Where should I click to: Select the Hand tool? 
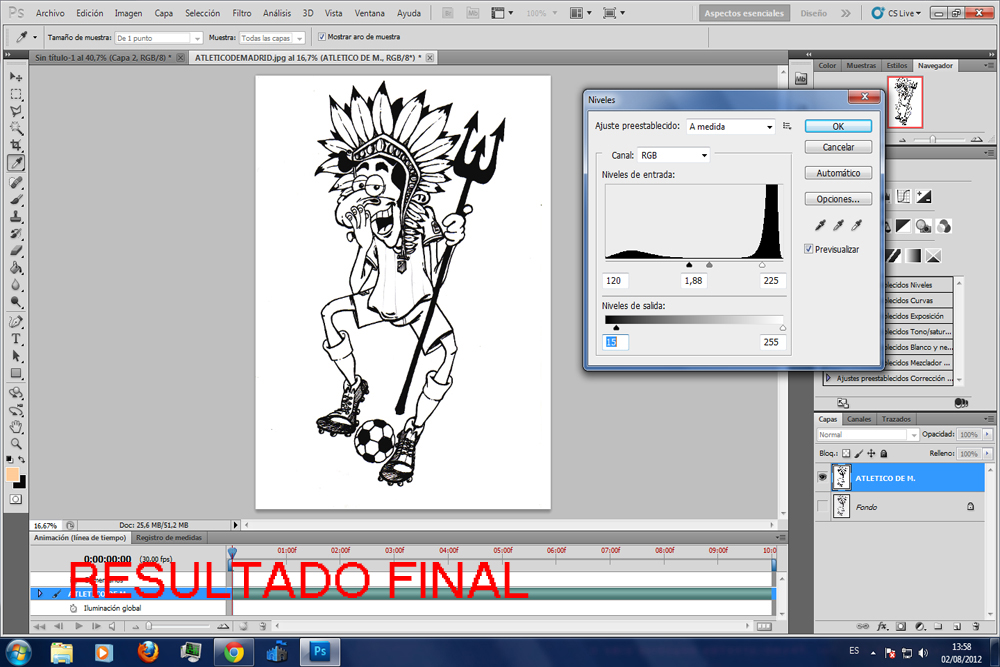click(16, 427)
